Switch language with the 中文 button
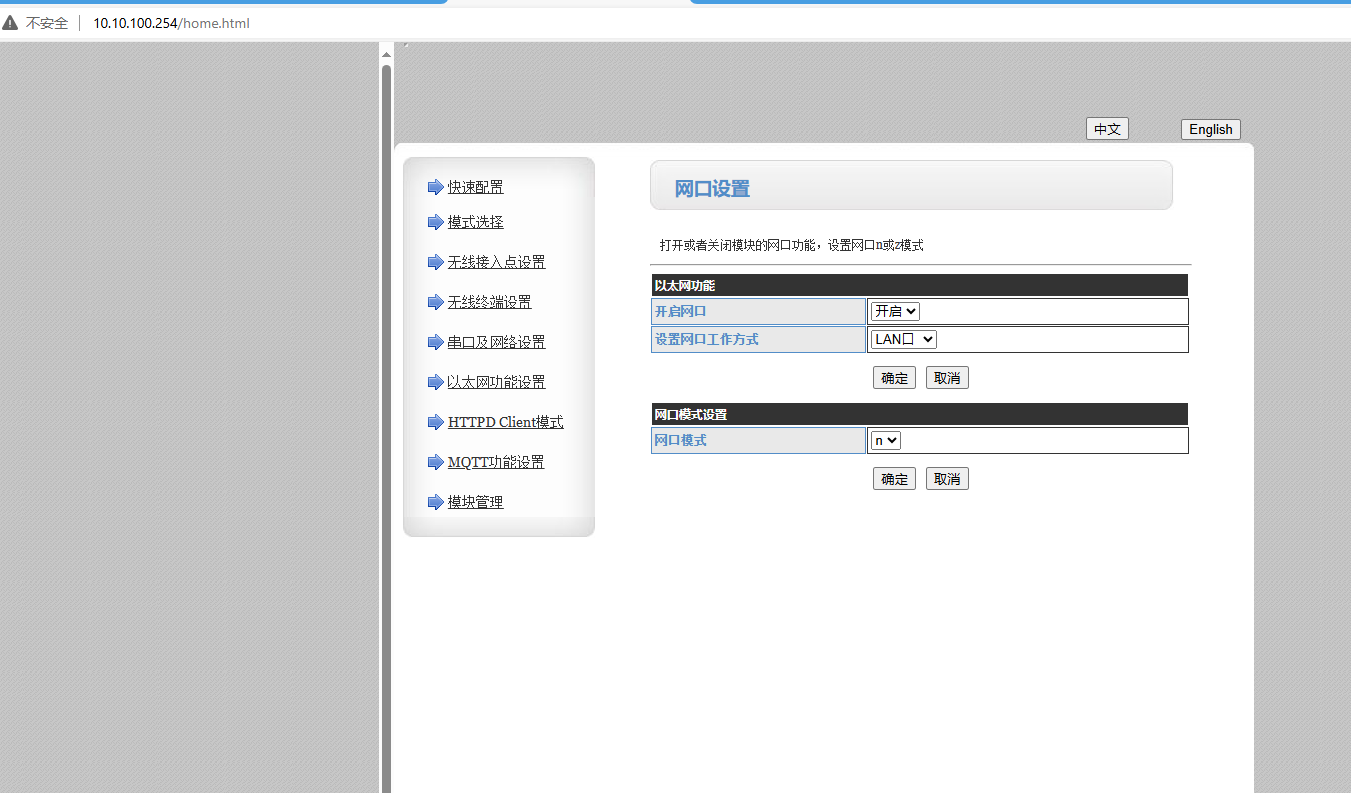Image resolution: width=1351 pixels, height=793 pixels. tap(1107, 129)
